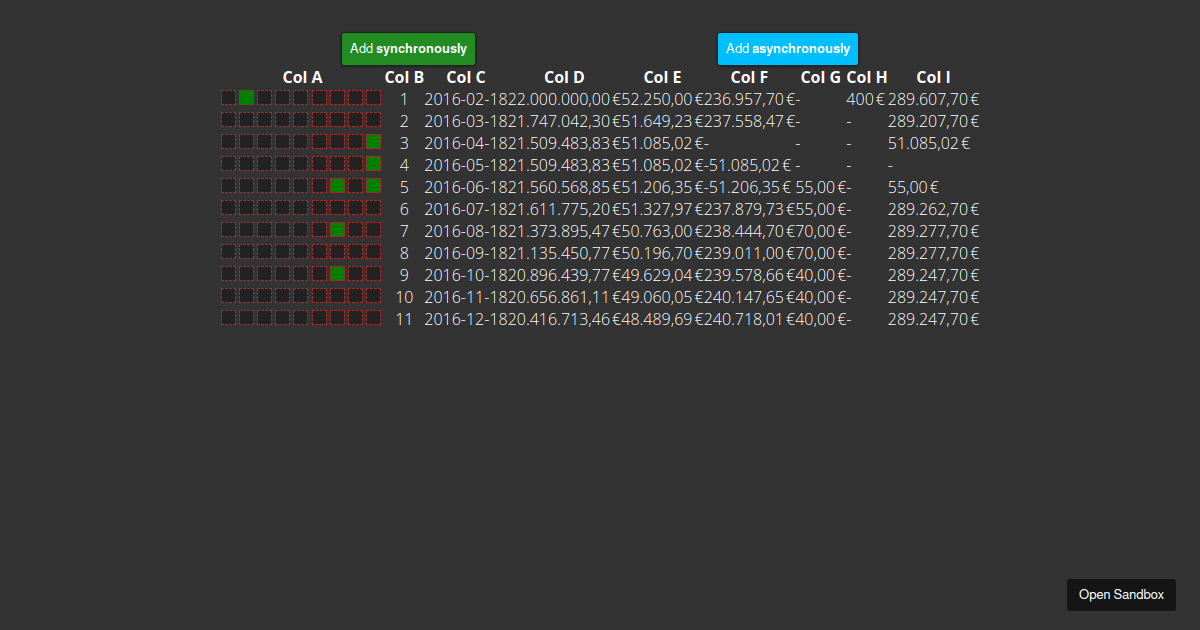This screenshot has width=1200, height=630.
Task: Select the last dashed square in row 11
Action: pos(373,317)
